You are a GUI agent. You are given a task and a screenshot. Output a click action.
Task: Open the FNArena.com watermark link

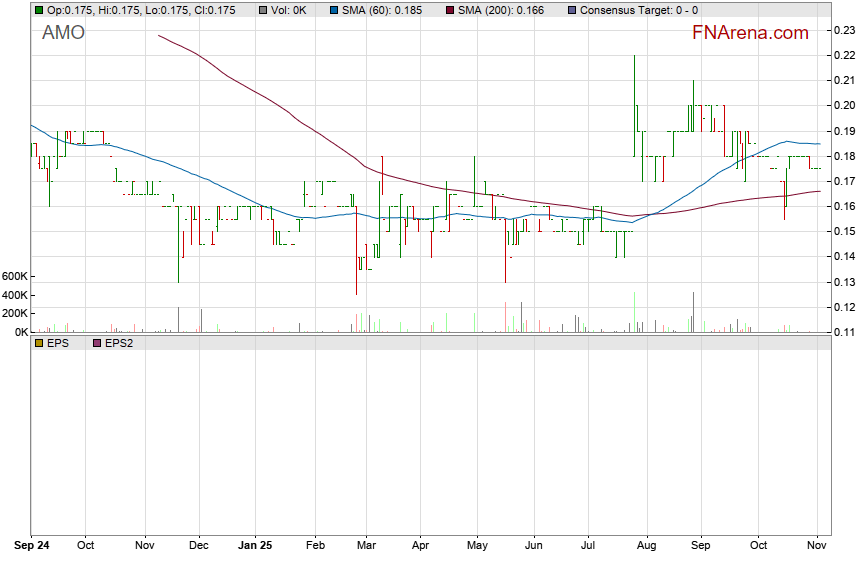750,33
